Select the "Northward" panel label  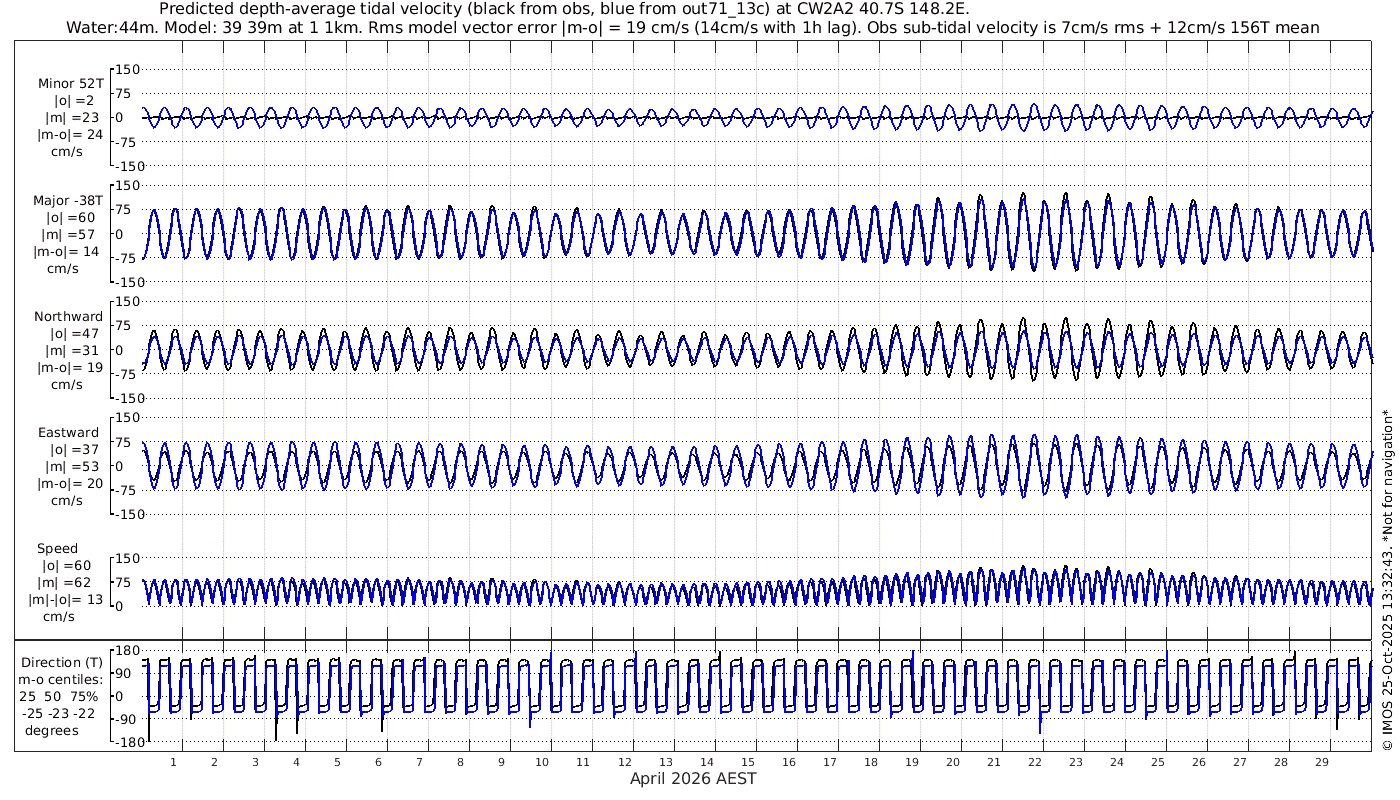[x=68, y=317]
